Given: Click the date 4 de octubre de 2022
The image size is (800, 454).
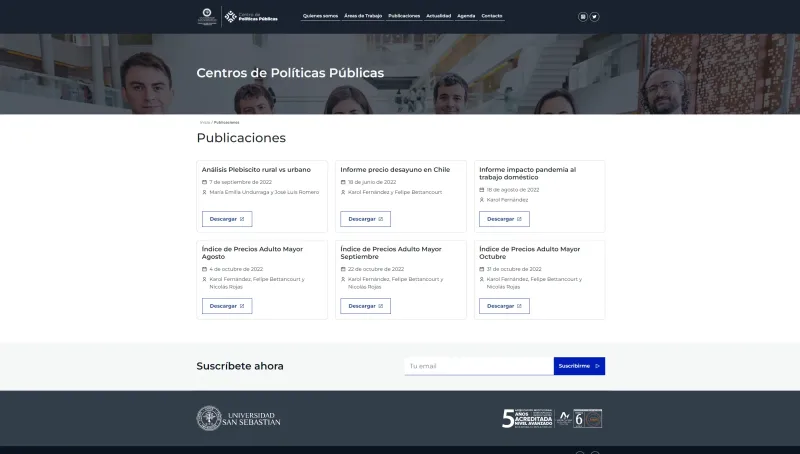Looking at the screenshot, I should point(236,269).
